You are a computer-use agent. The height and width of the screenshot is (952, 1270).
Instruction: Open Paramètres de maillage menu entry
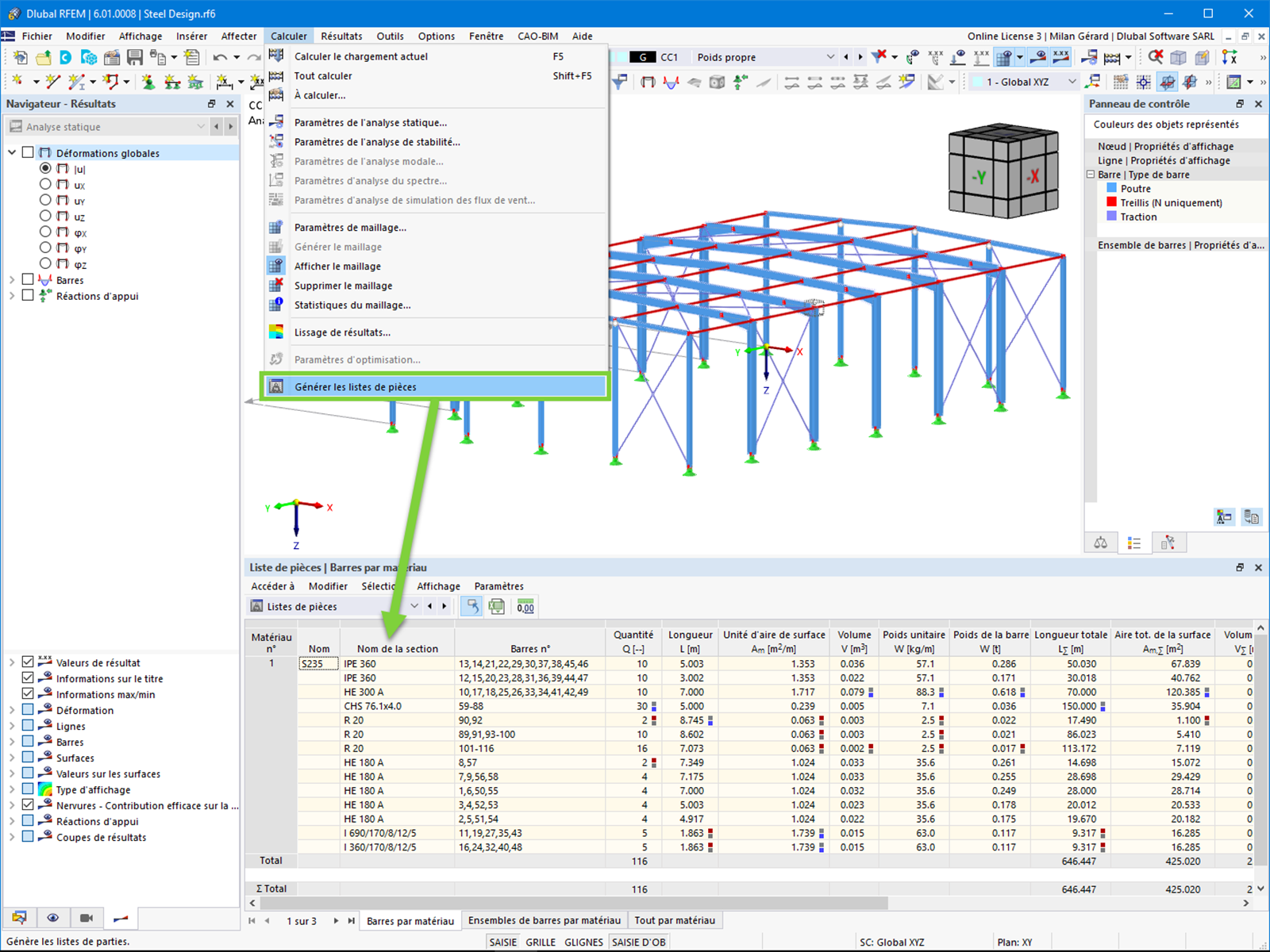(435, 228)
